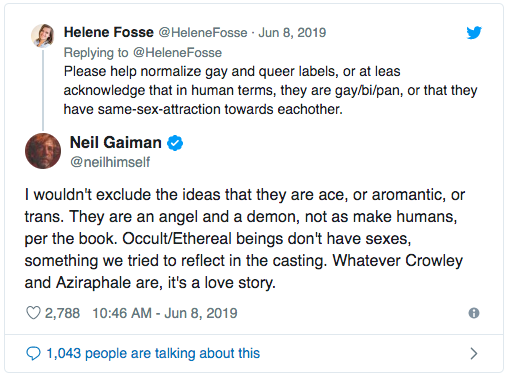Open Neil Gaiman's avatar image
Screen dimensions: 505x376
tap(43, 151)
